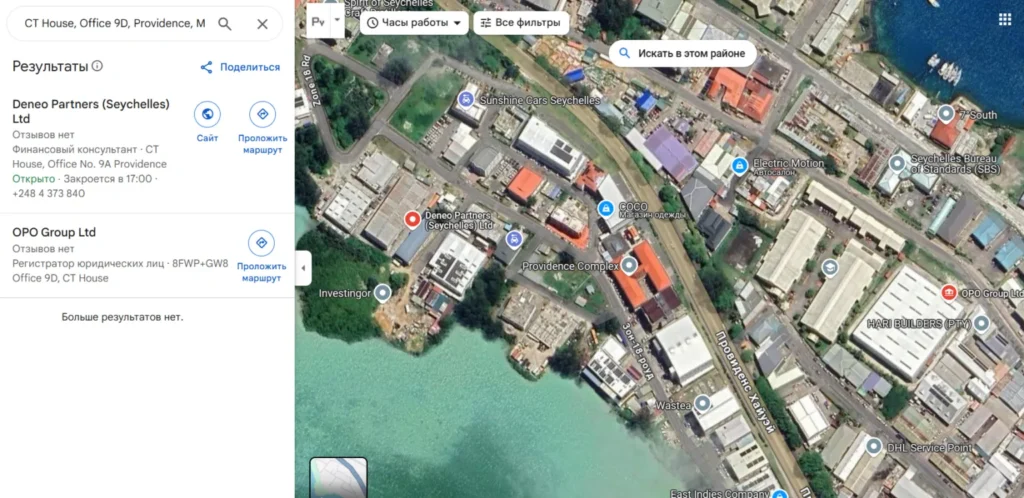Share the results via Поделиться link
Viewport: 1024px width, 498px height.
239,67
